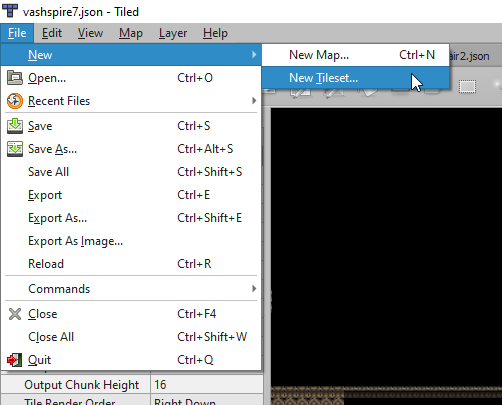Screen dimensions: 502x405
Task: Open the Edit menu
Action: tap(52, 33)
